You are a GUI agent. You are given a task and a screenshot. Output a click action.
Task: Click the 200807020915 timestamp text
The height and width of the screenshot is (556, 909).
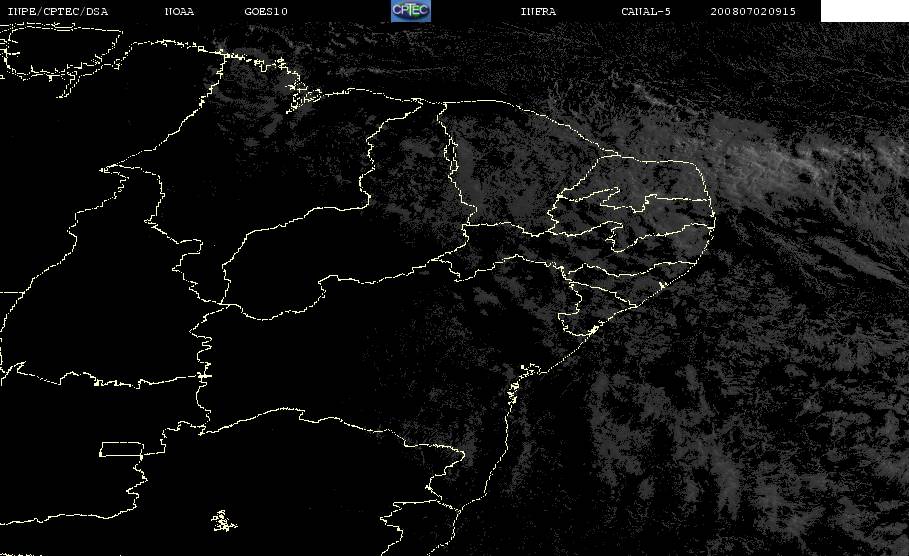coord(753,12)
